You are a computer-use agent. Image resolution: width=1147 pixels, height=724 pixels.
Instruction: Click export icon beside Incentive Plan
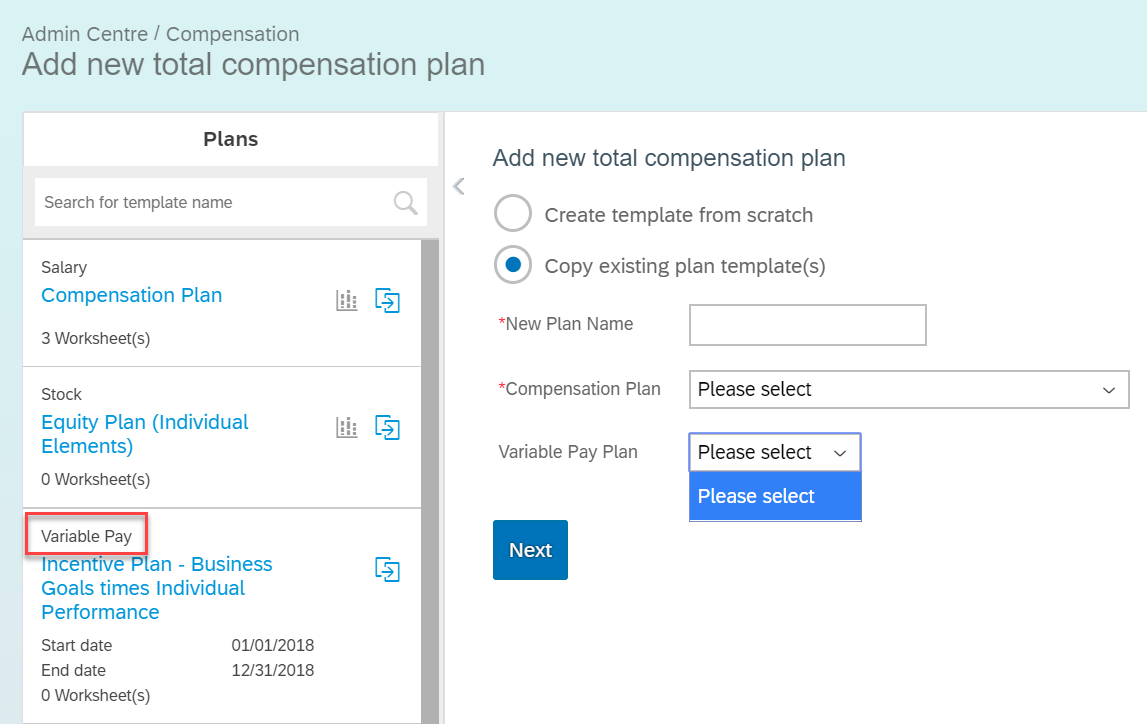point(388,570)
